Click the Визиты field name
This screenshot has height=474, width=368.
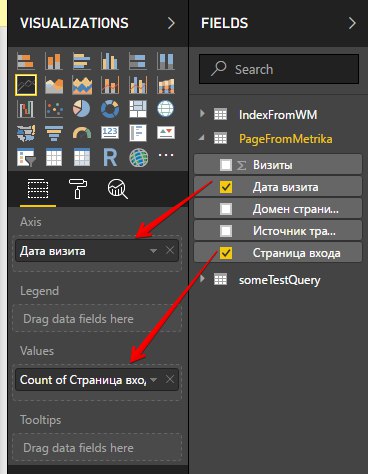coord(273,165)
